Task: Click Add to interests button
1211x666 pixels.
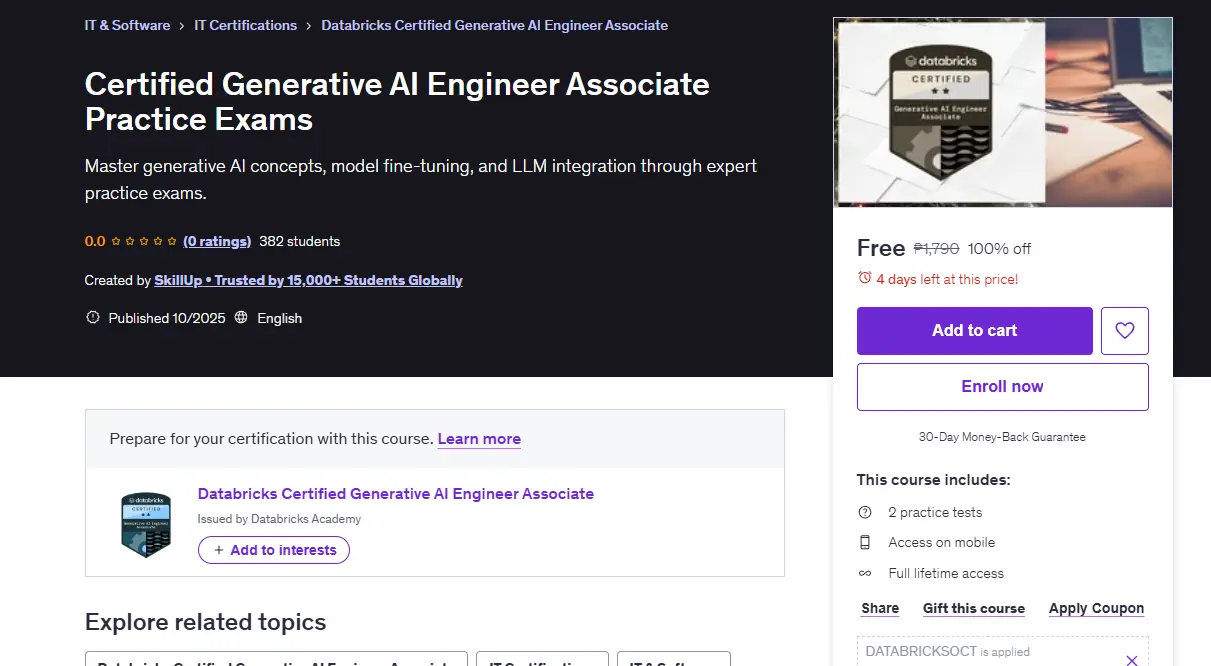Action: coord(274,550)
